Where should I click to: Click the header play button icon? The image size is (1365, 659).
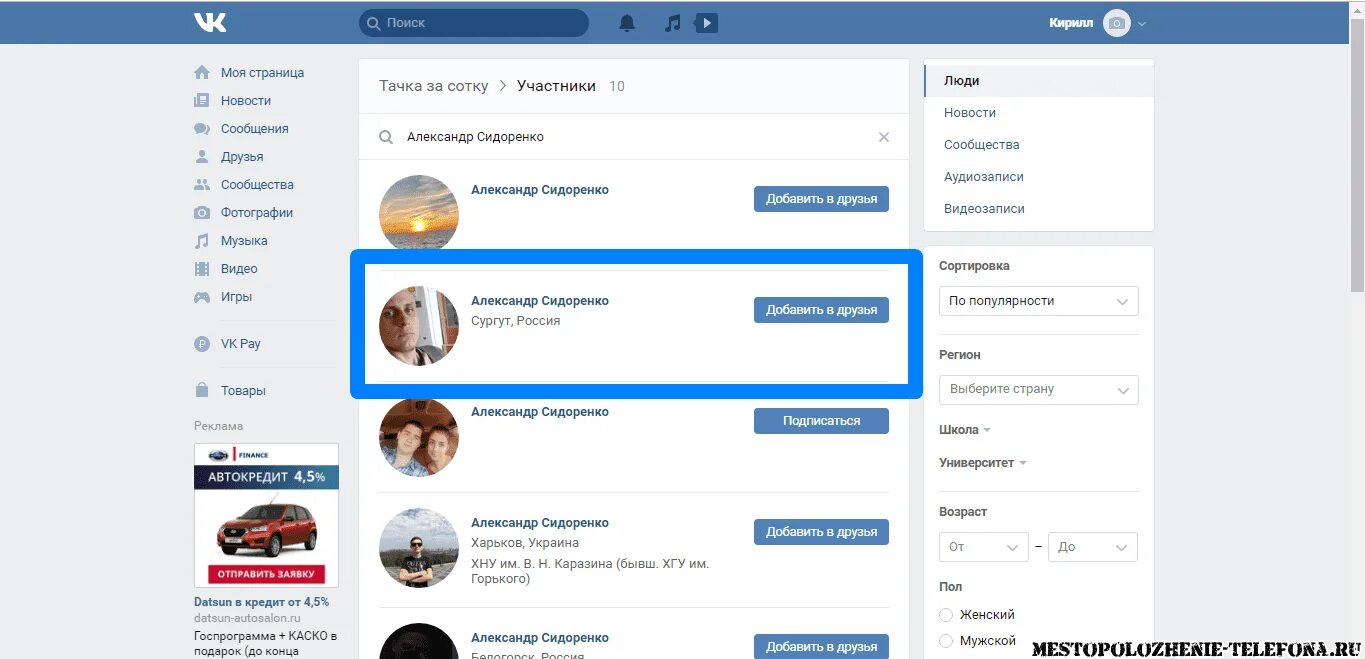[x=706, y=22]
